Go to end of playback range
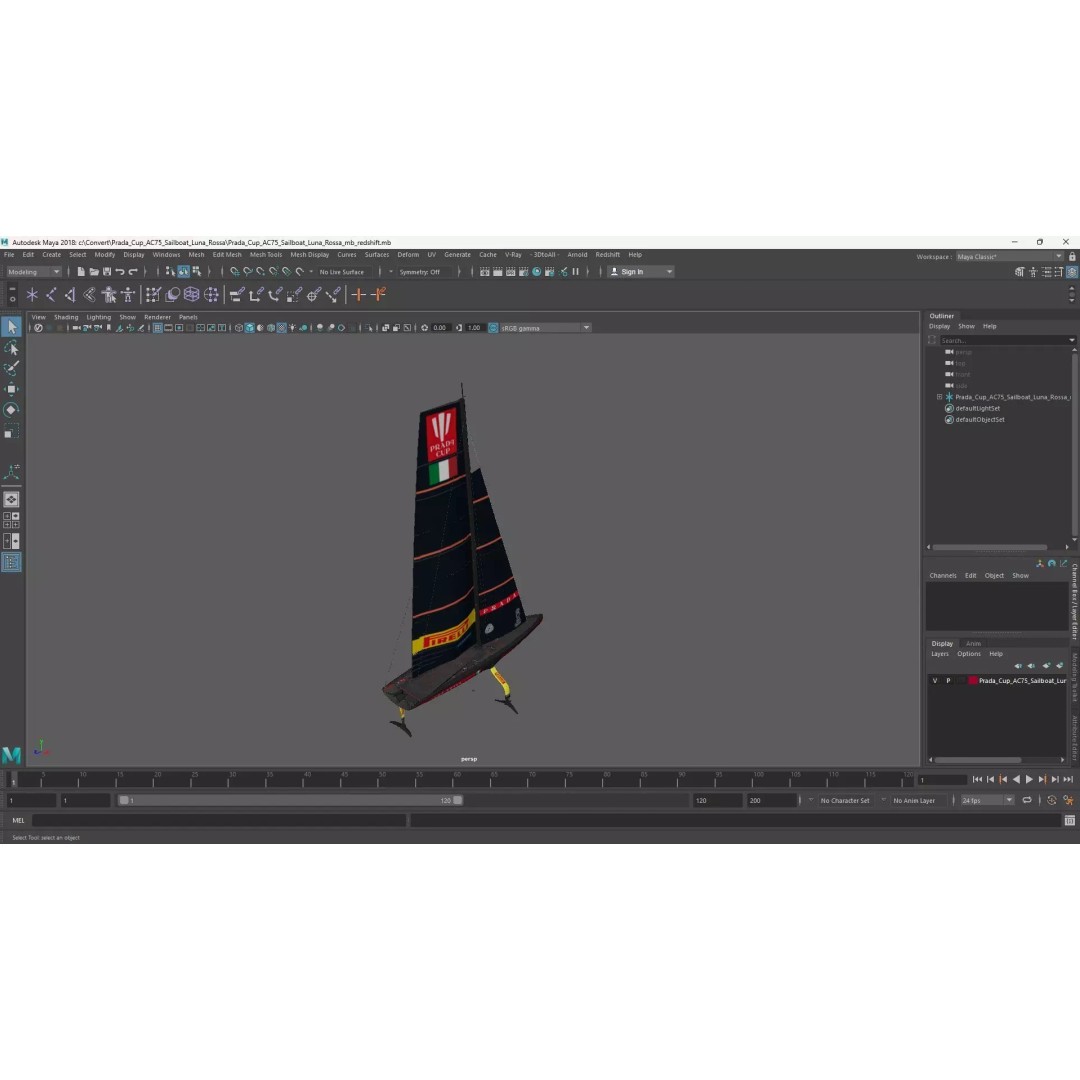This screenshot has width=1080, height=1080. [1068, 779]
